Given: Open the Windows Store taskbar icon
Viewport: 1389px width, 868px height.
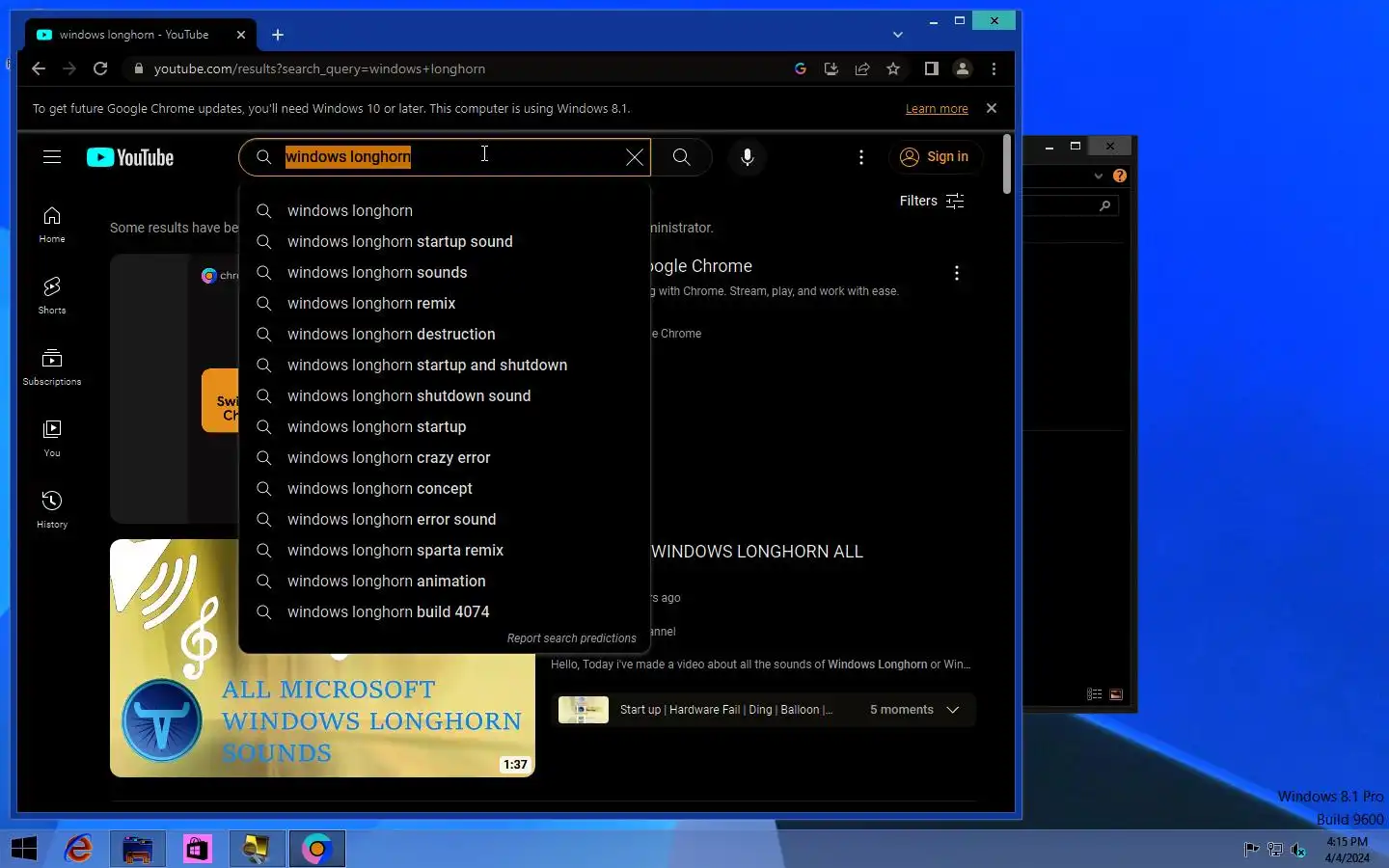Looking at the screenshot, I should (198, 849).
